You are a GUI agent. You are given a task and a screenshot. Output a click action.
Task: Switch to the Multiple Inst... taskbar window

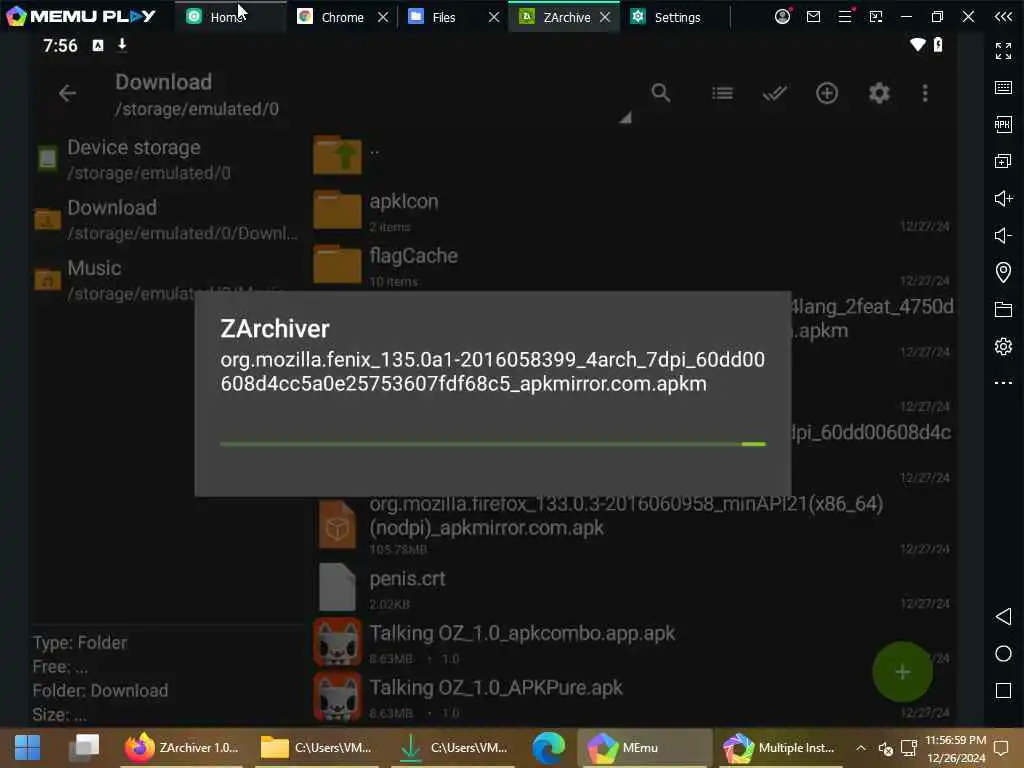[x=781, y=748]
